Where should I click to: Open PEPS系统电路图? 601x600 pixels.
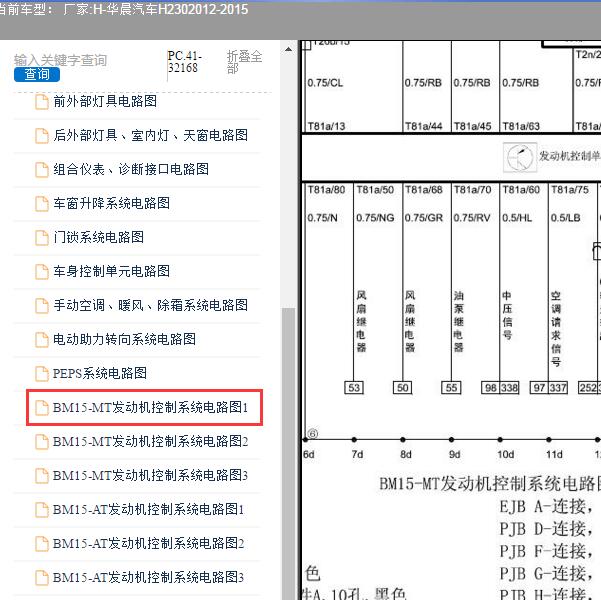[x=100, y=373]
